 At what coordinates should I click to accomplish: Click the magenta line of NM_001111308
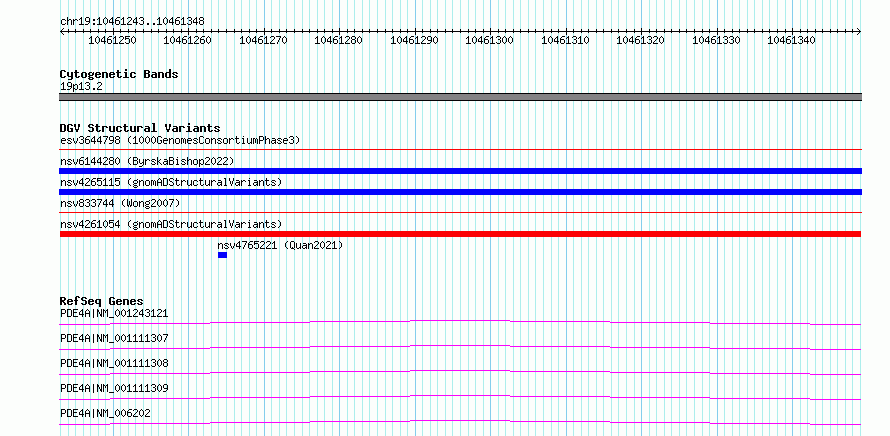click(x=460, y=372)
